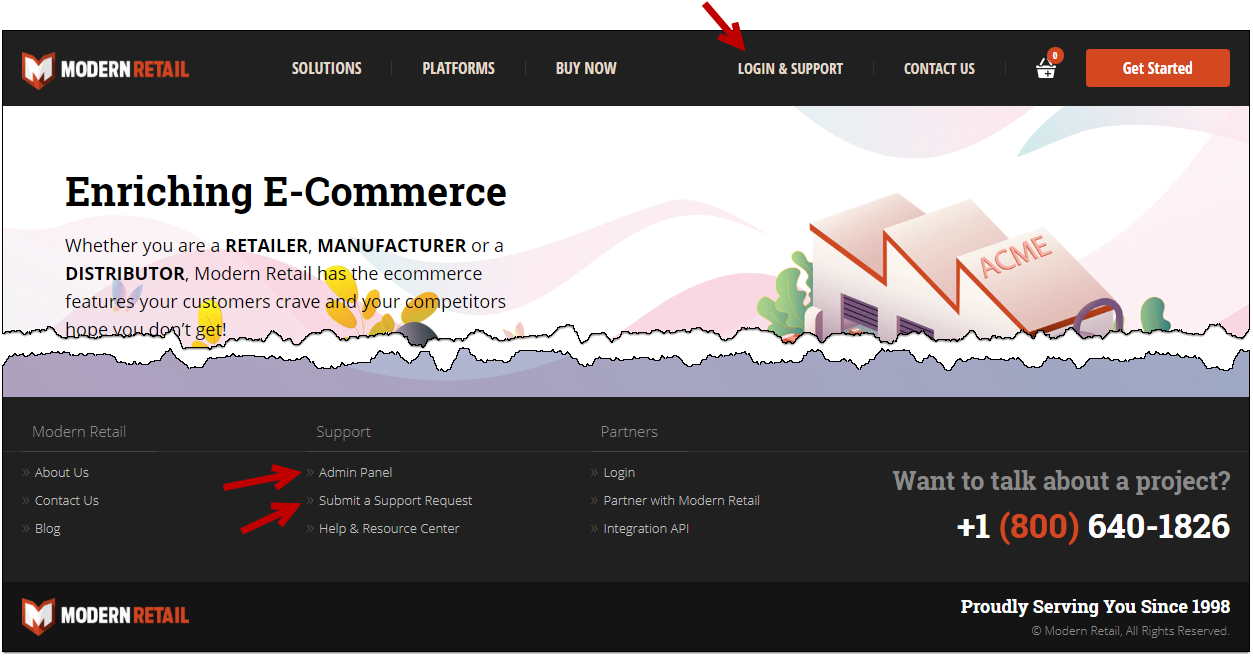Viewport: 1253px width, 657px height.
Task: Click Submit a Support Request link
Action: click(x=395, y=500)
